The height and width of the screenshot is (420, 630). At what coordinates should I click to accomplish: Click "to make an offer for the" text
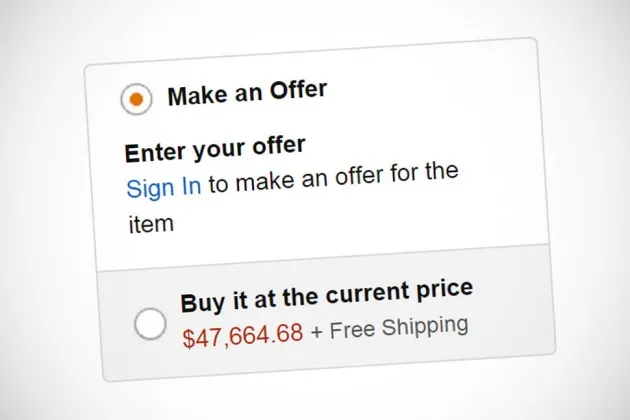point(332,177)
